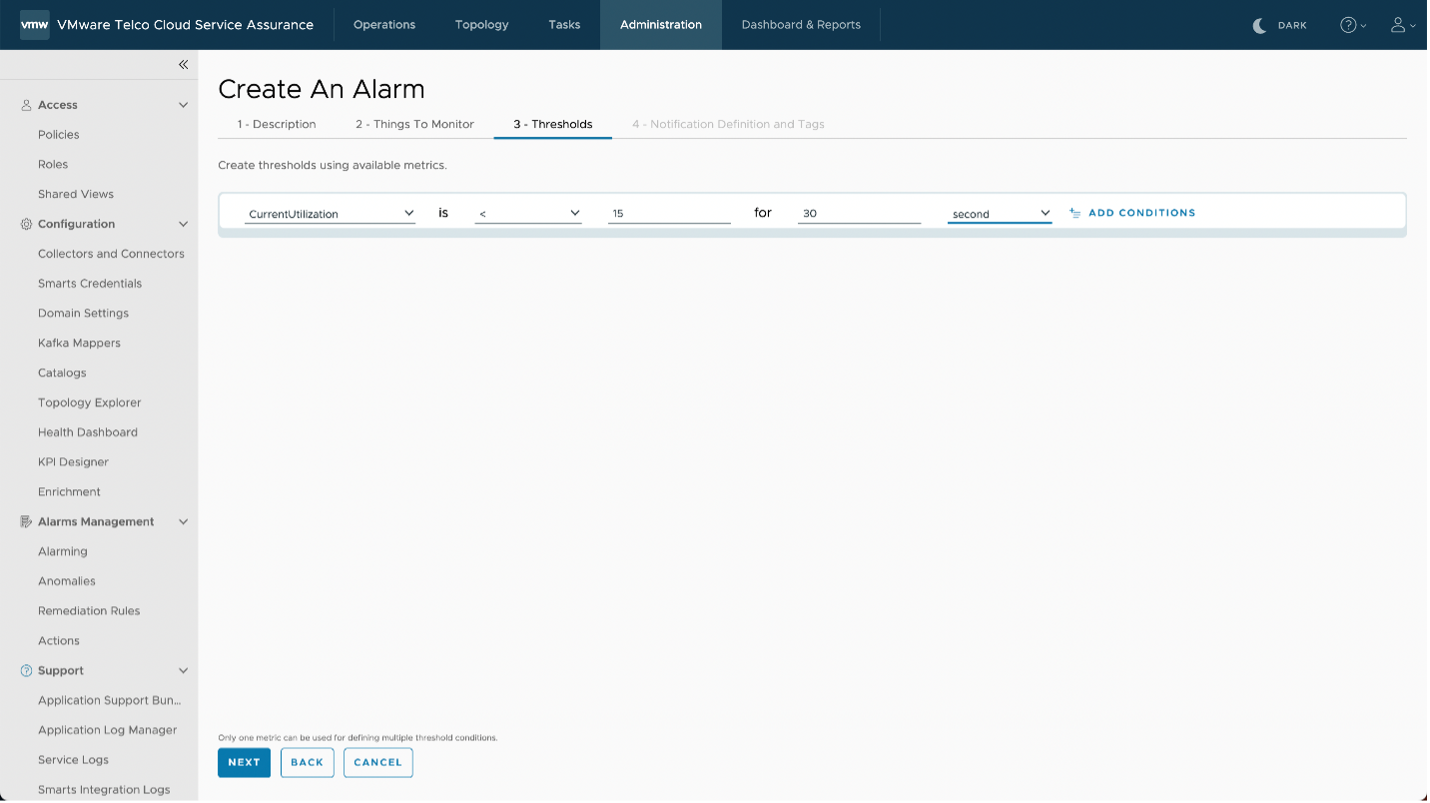Click the Alarms Management icon
Screen dimensions: 1430x803
pos(26,522)
